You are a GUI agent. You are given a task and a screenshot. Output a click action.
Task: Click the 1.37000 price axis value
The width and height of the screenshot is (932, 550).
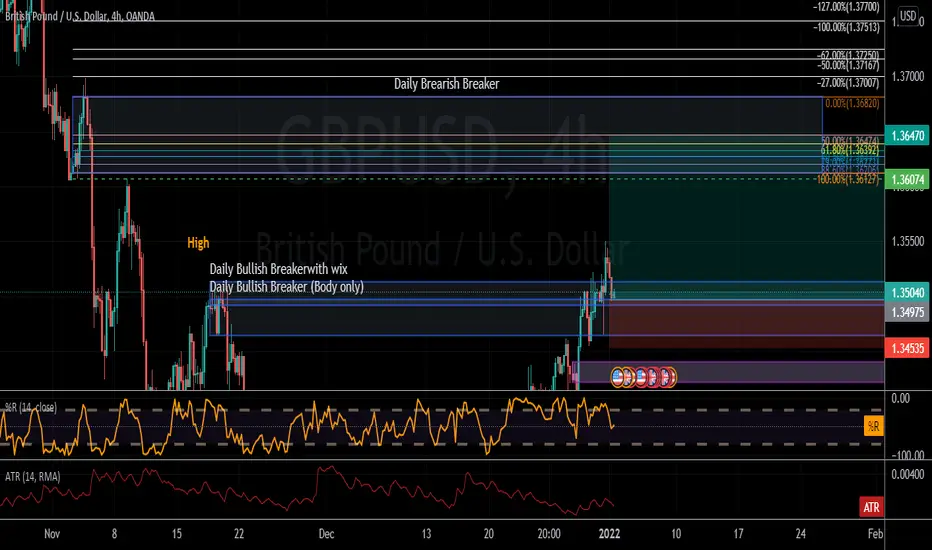coord(908,76)
